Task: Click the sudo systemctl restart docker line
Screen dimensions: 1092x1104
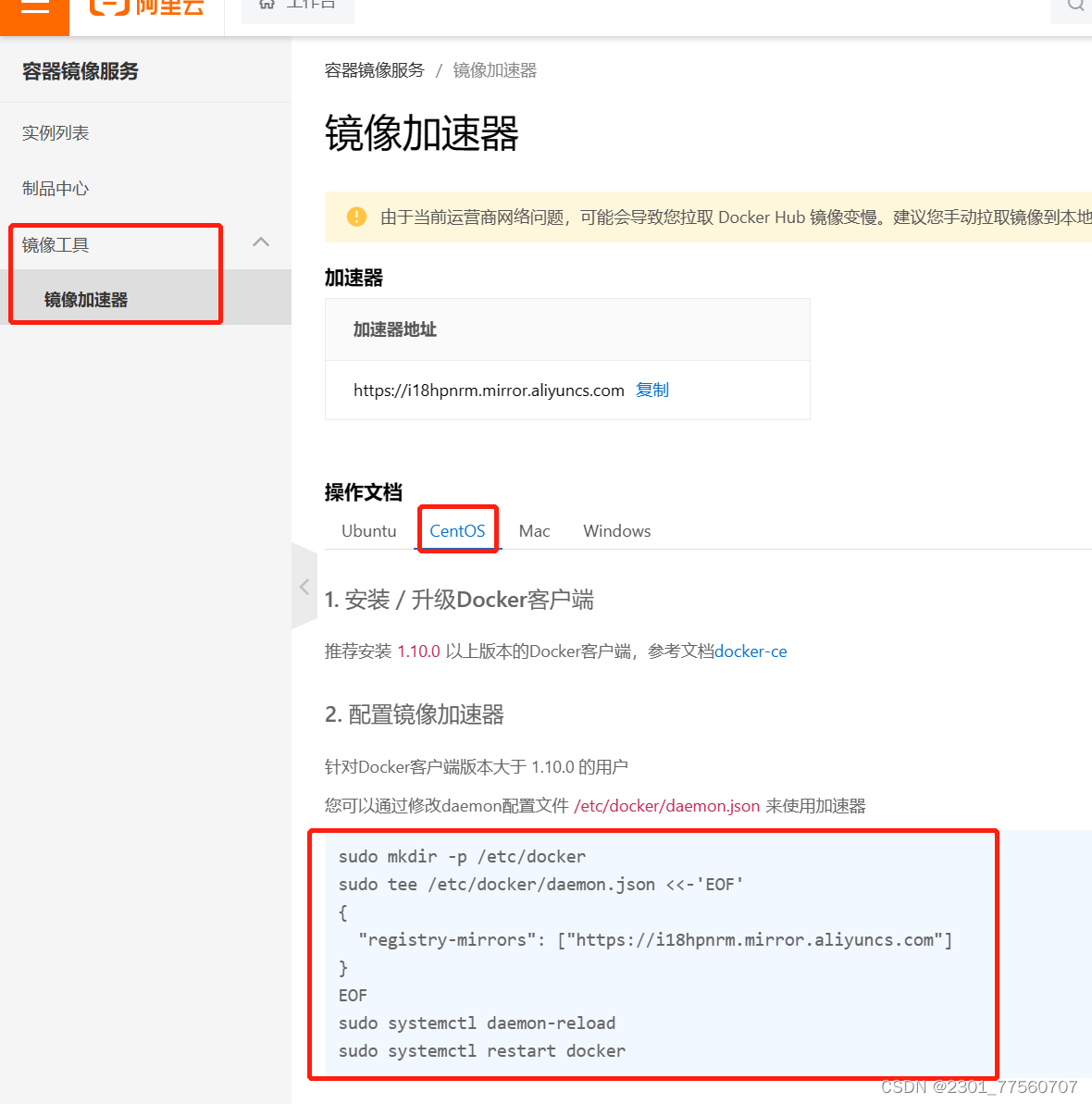Action: [x=482, y=1051]
